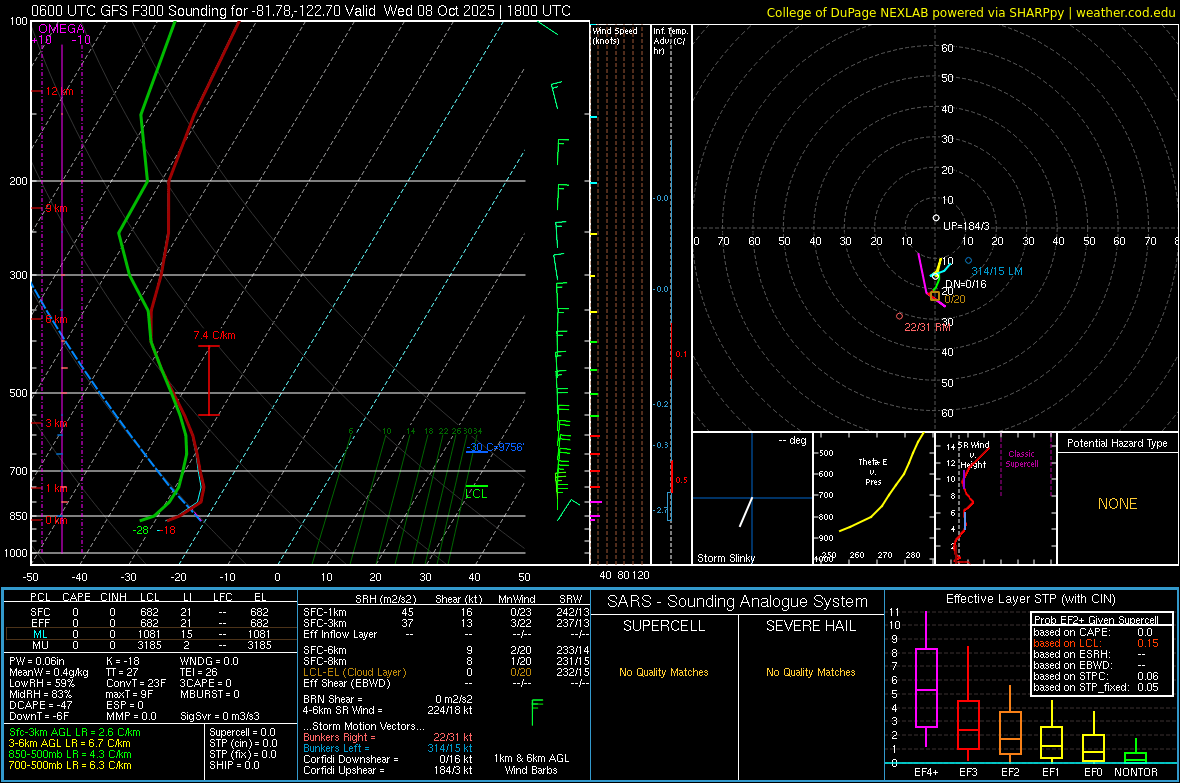Click the SHIP = 0.0 parameter
1180x783 pixels.
pyautogui.click(x=234, y=765)
